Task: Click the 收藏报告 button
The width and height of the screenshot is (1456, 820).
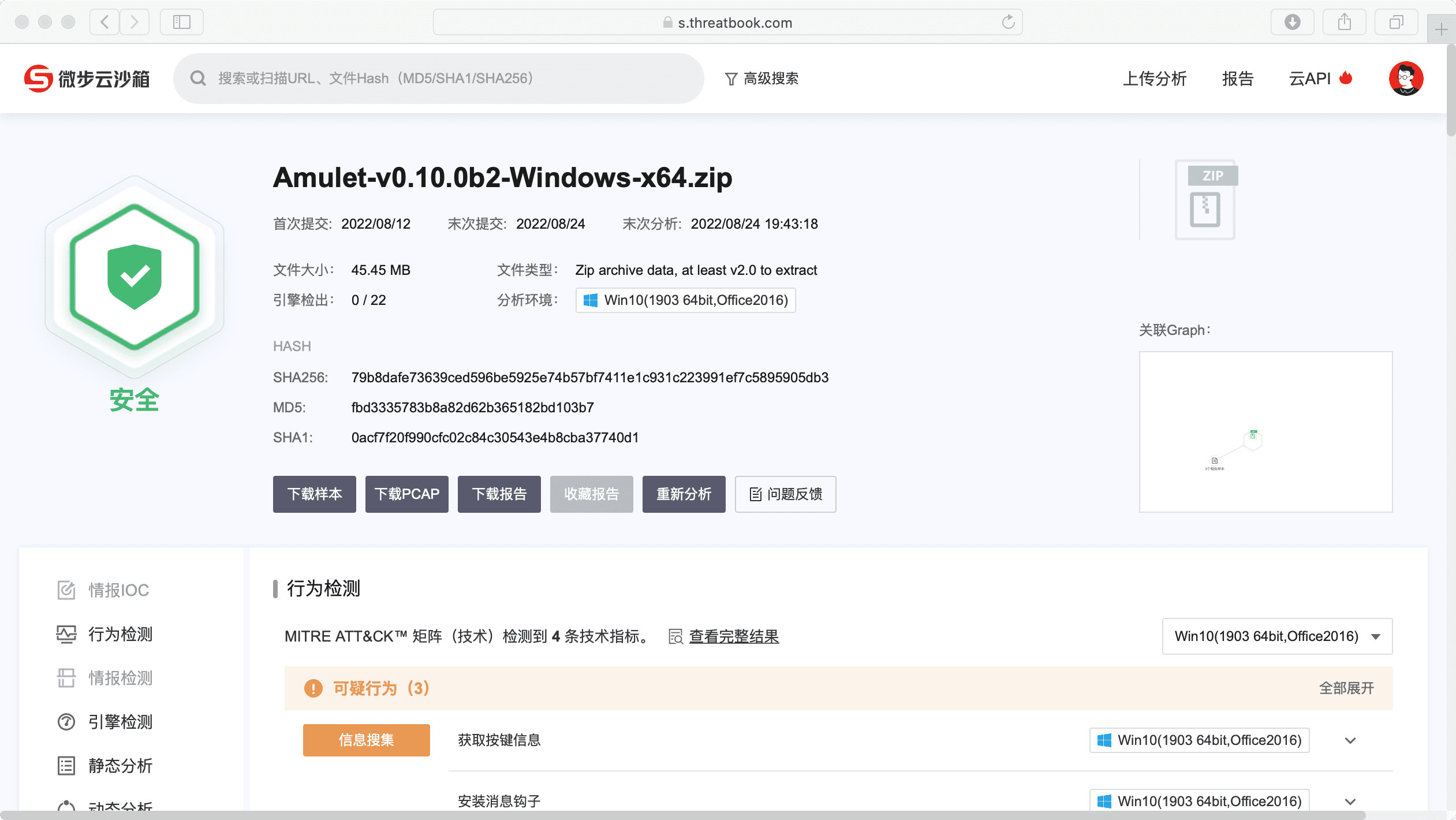Action: (x=592, y=494)
